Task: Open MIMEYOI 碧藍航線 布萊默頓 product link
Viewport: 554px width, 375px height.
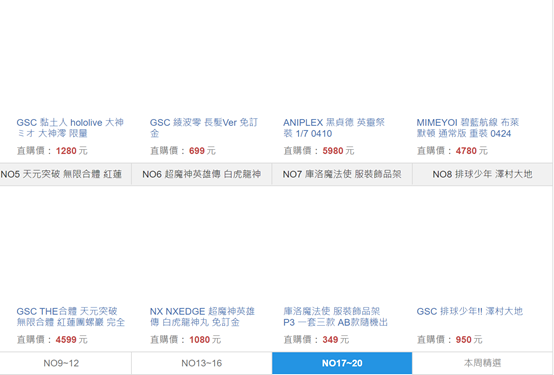Action: click(468, 128)
